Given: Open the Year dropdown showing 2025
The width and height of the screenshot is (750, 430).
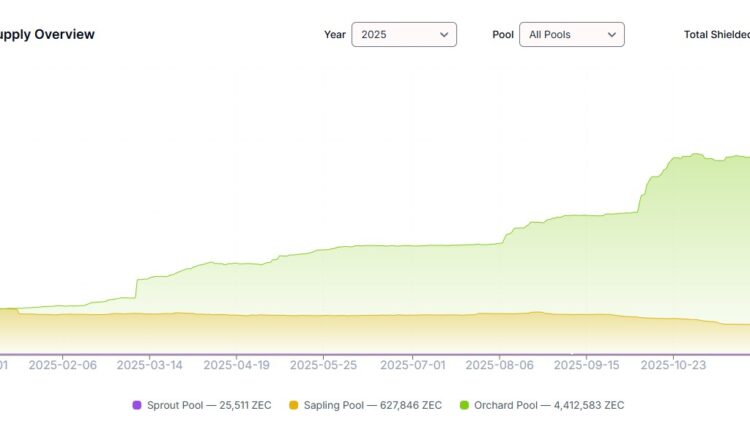Looking at the screenshot, I should [403, 34].
